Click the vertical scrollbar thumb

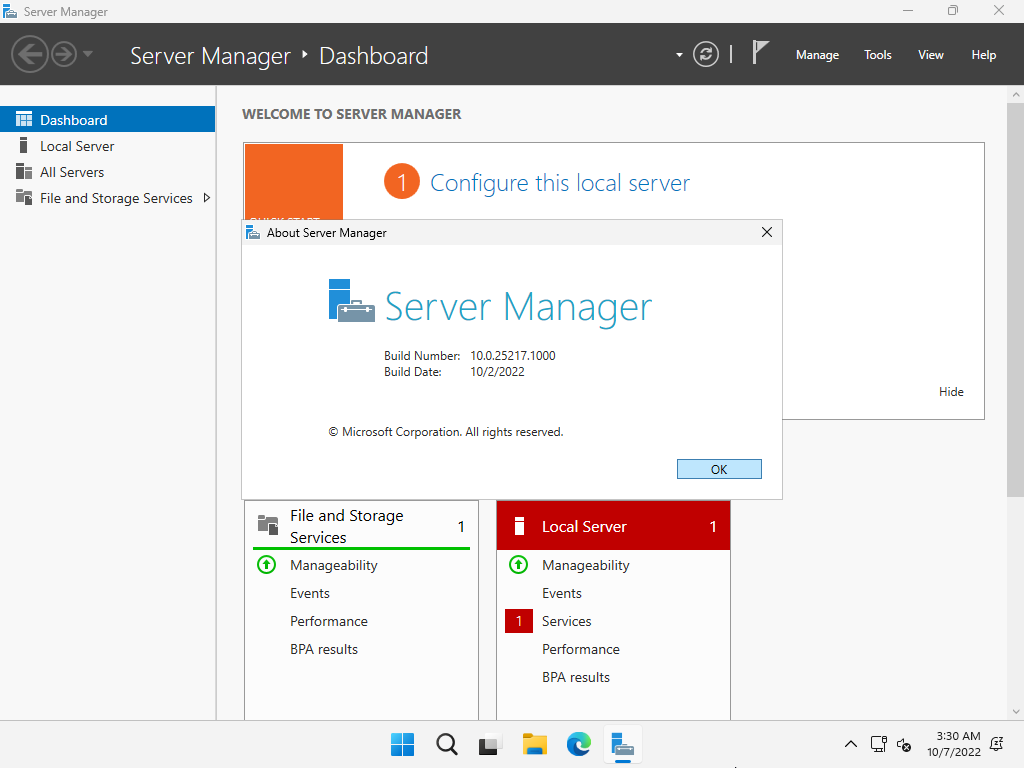[1016, 298]
